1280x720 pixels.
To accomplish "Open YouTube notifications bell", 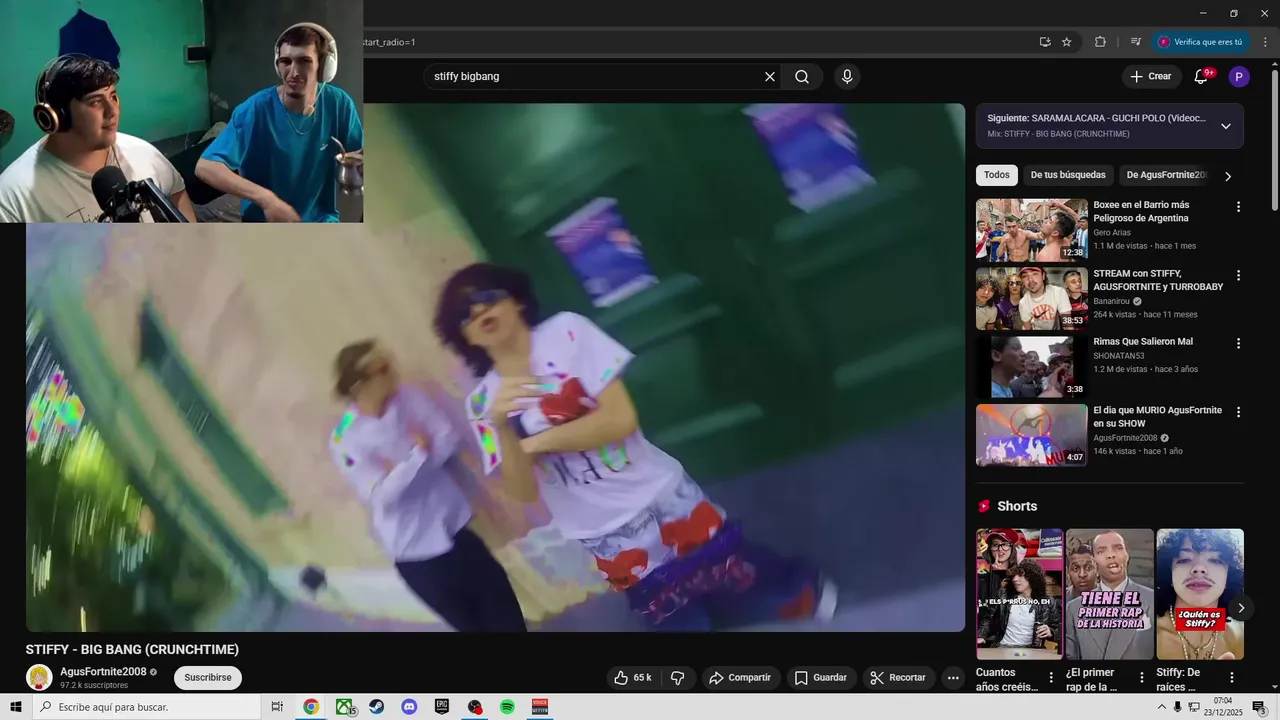I will pos(1201,77).
